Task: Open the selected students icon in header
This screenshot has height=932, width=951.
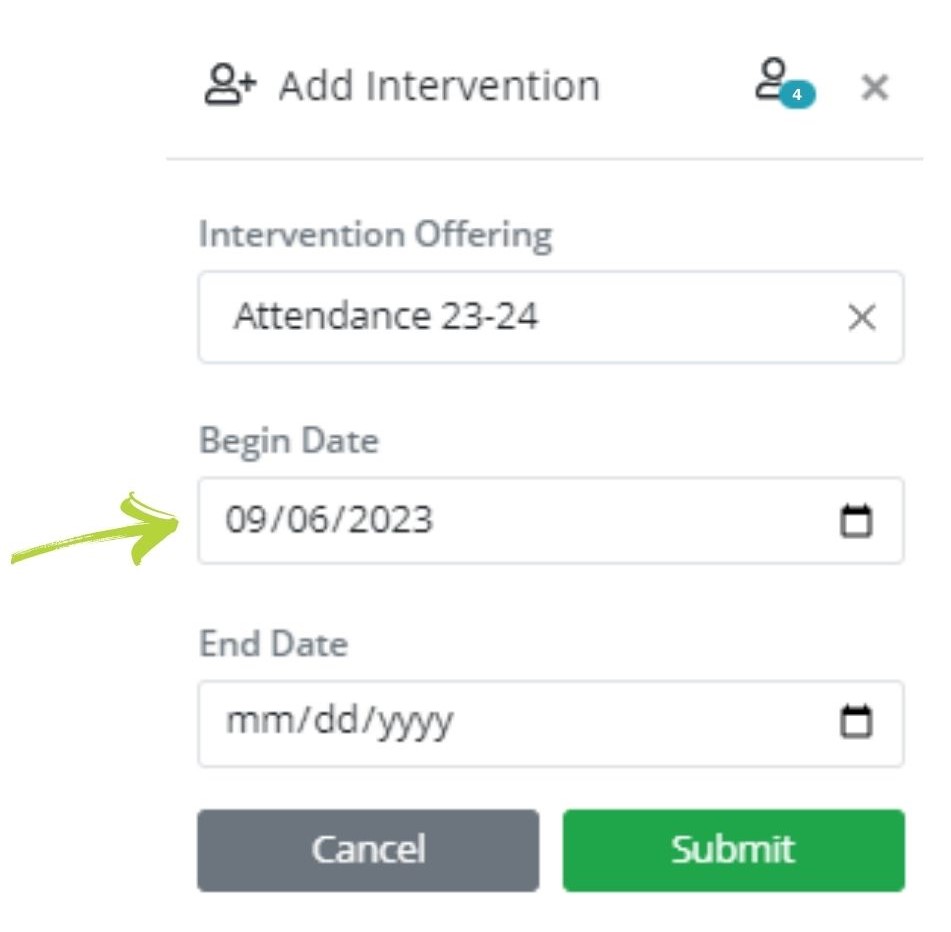Action: [771, 80]
